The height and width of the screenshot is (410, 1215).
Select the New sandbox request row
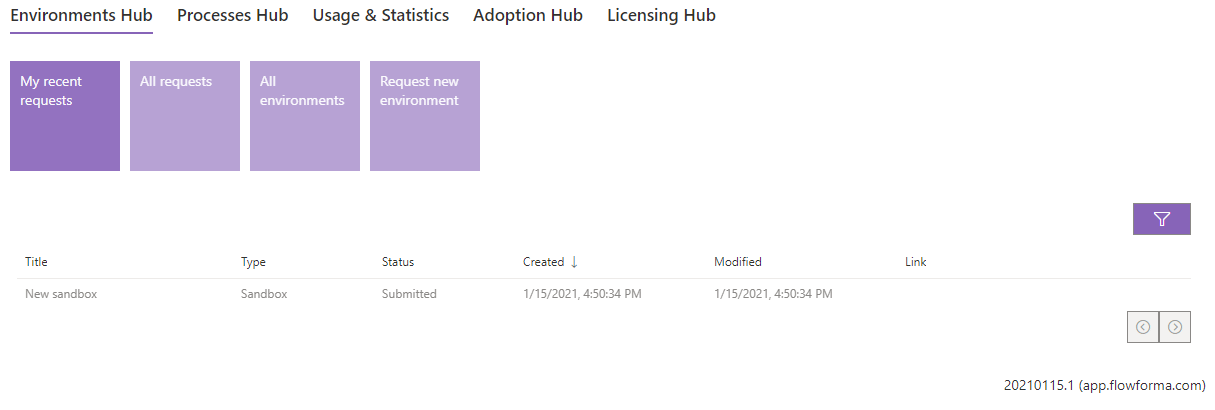(x=603, y=294)
